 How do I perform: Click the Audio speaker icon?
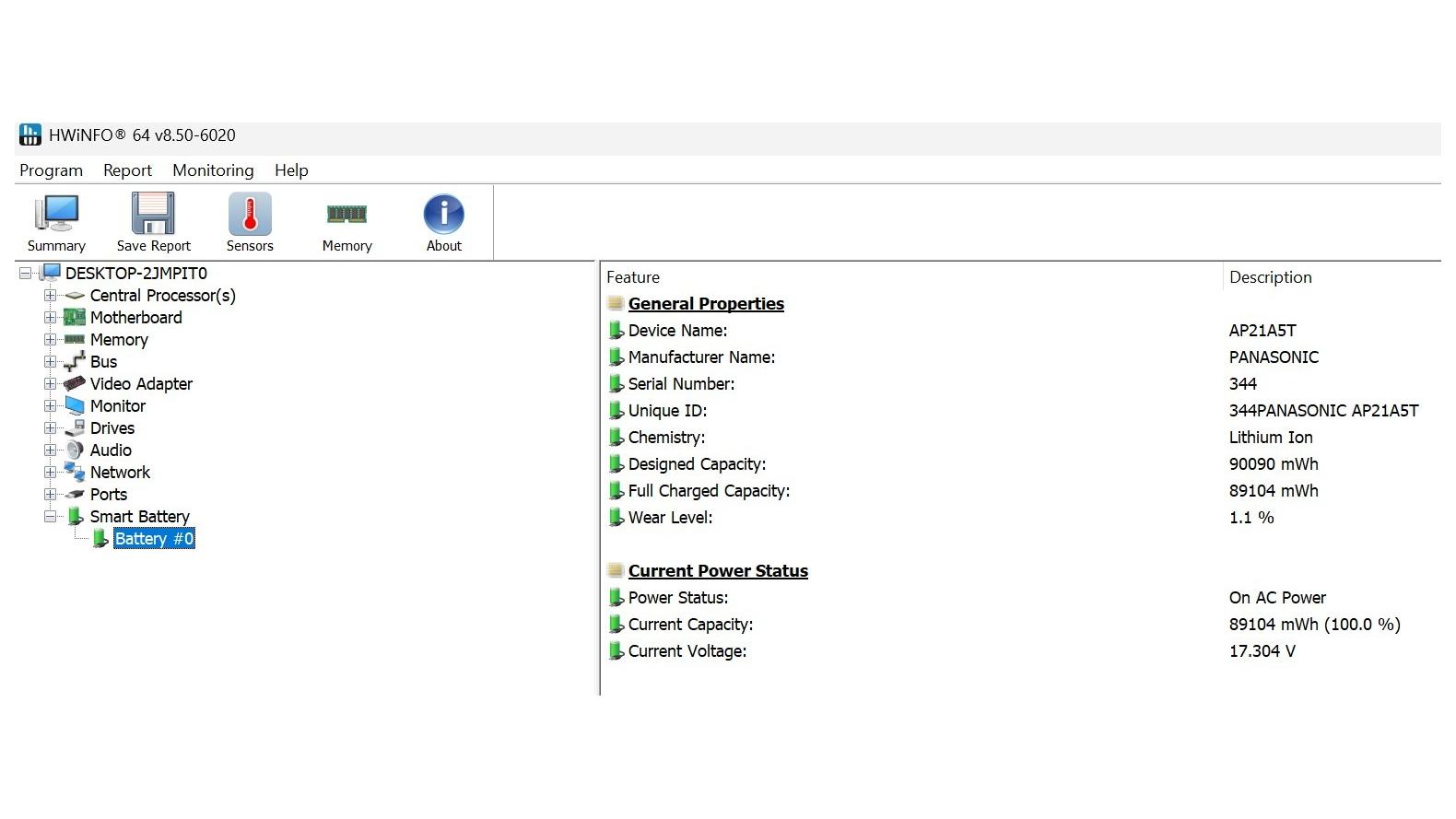pyautogui.click(x=75, y=450)
